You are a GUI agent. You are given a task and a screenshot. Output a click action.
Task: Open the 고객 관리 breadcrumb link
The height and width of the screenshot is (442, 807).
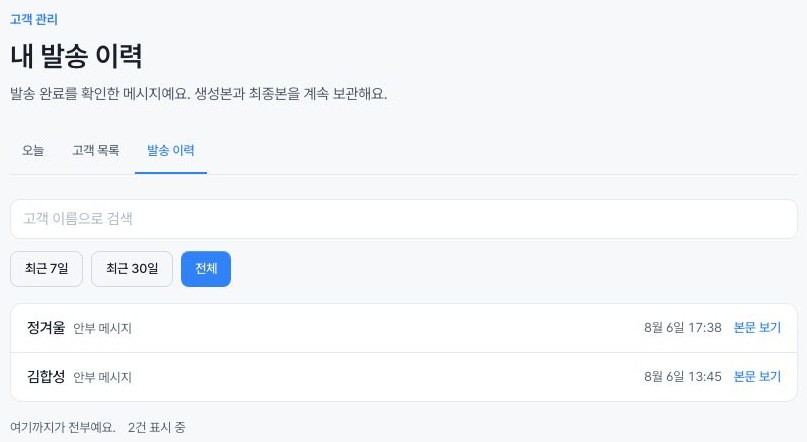(34, 20)
